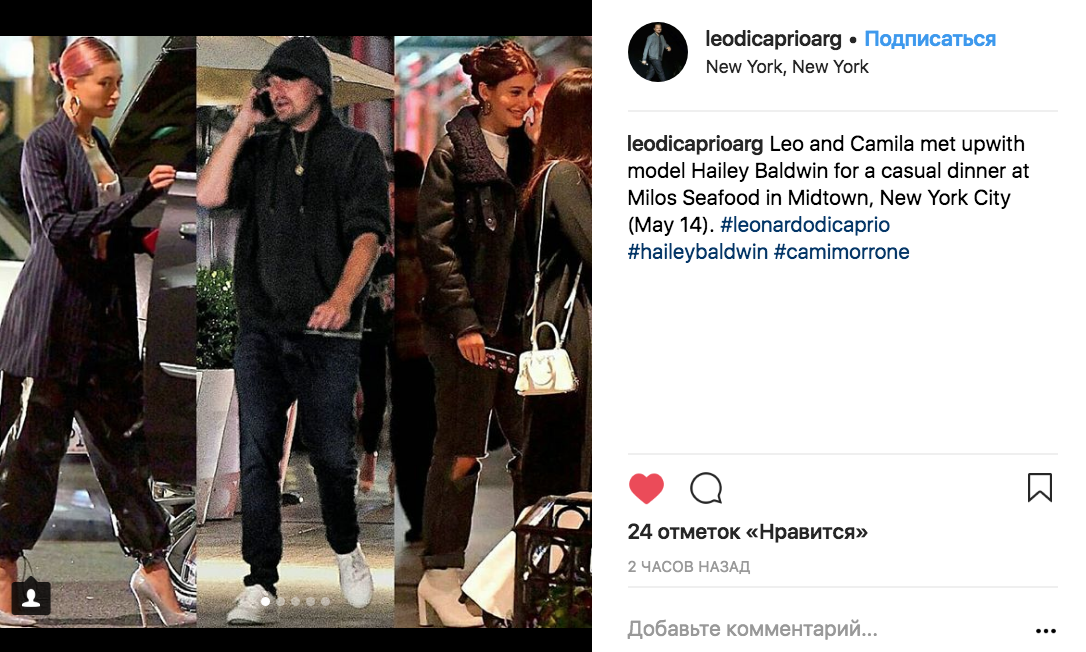Click the carousel photo collage
The height and width of the screenshot is (652, 1086).
(x=296, y=331)
